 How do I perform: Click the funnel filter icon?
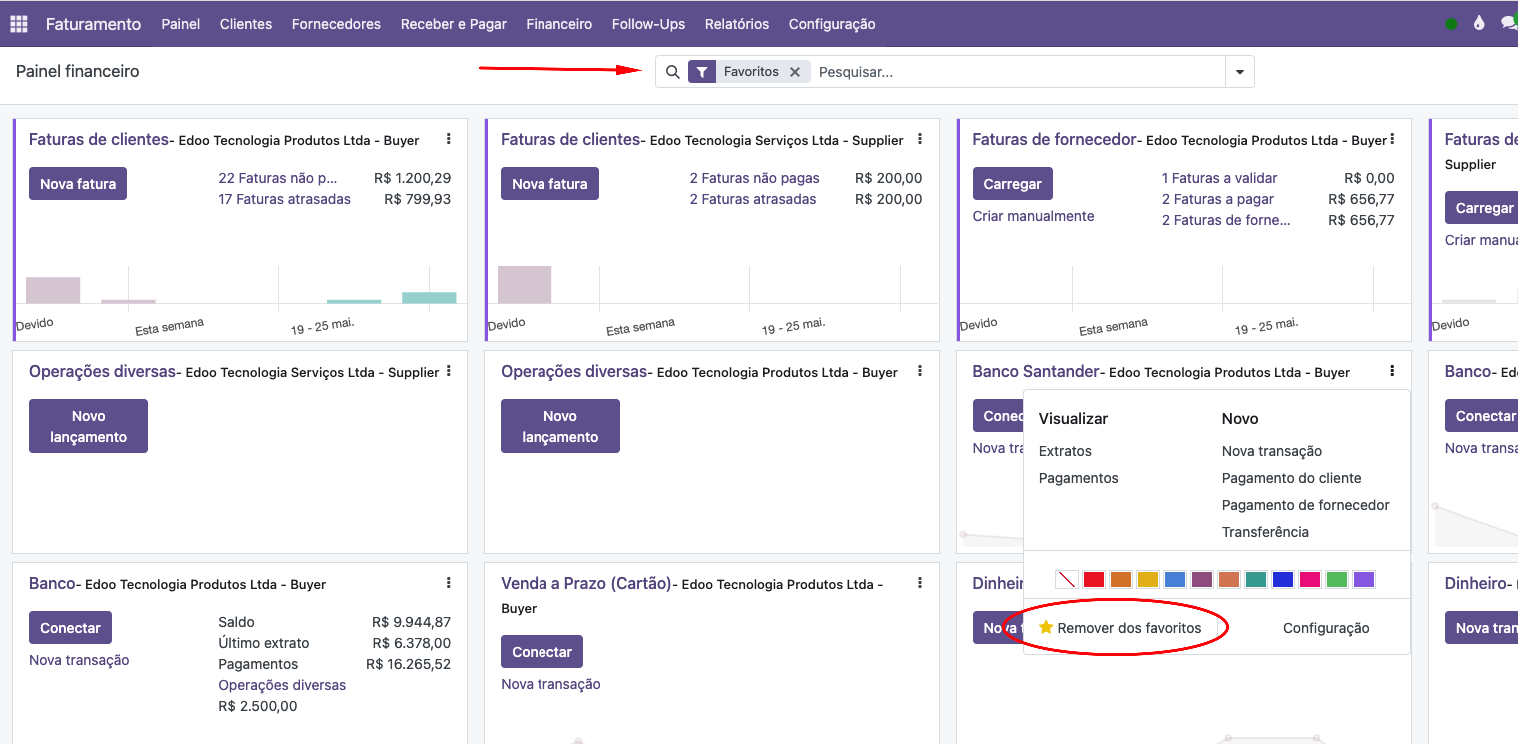click(702, 72)
